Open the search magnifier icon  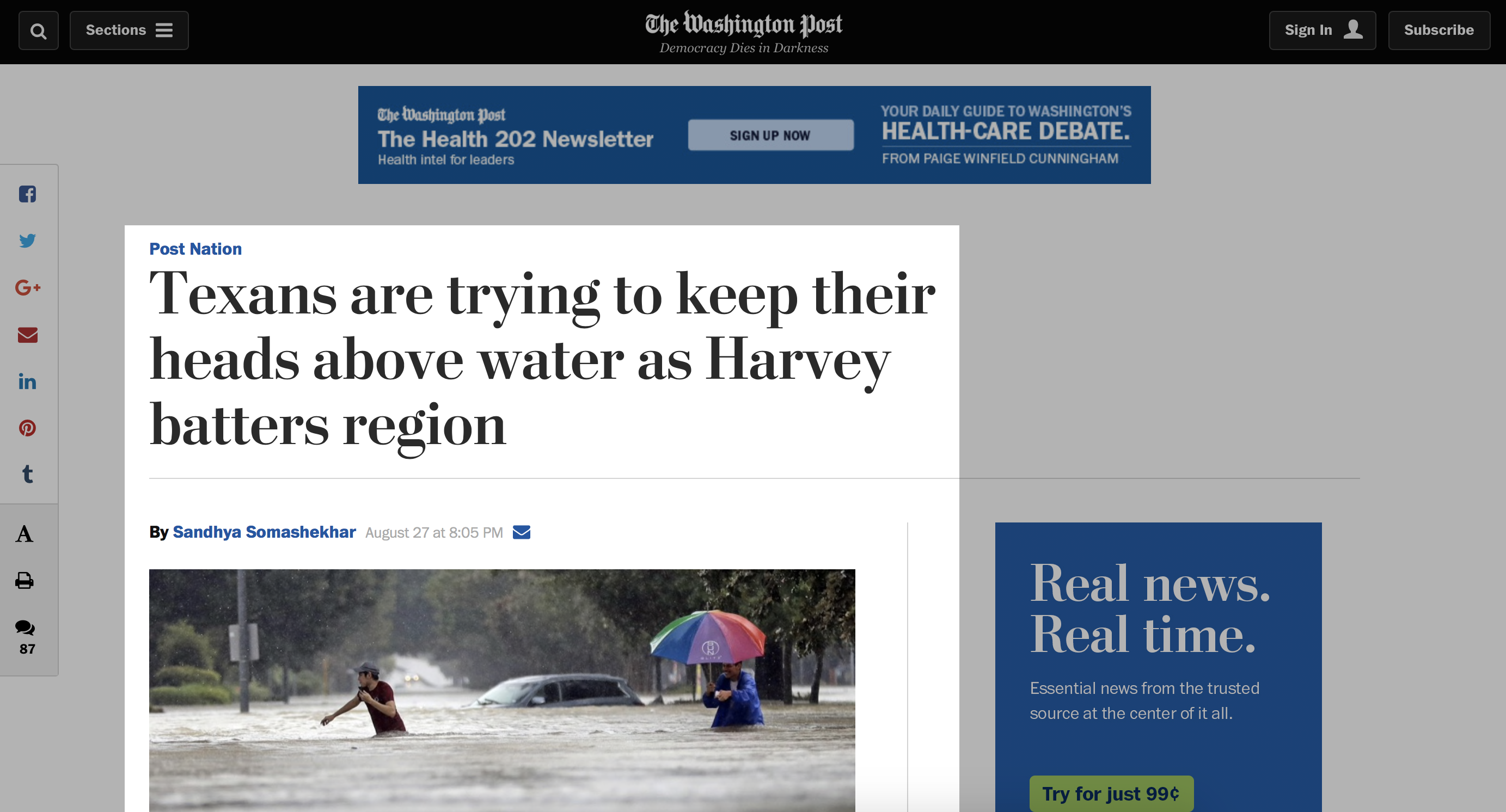(39, 30)
